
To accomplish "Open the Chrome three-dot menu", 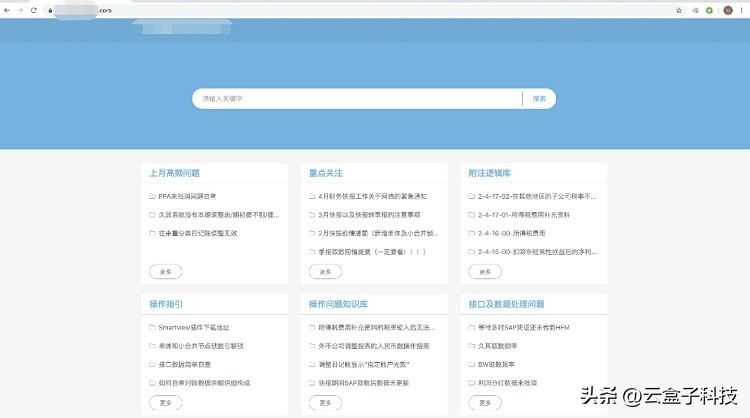I will [742, 11].
